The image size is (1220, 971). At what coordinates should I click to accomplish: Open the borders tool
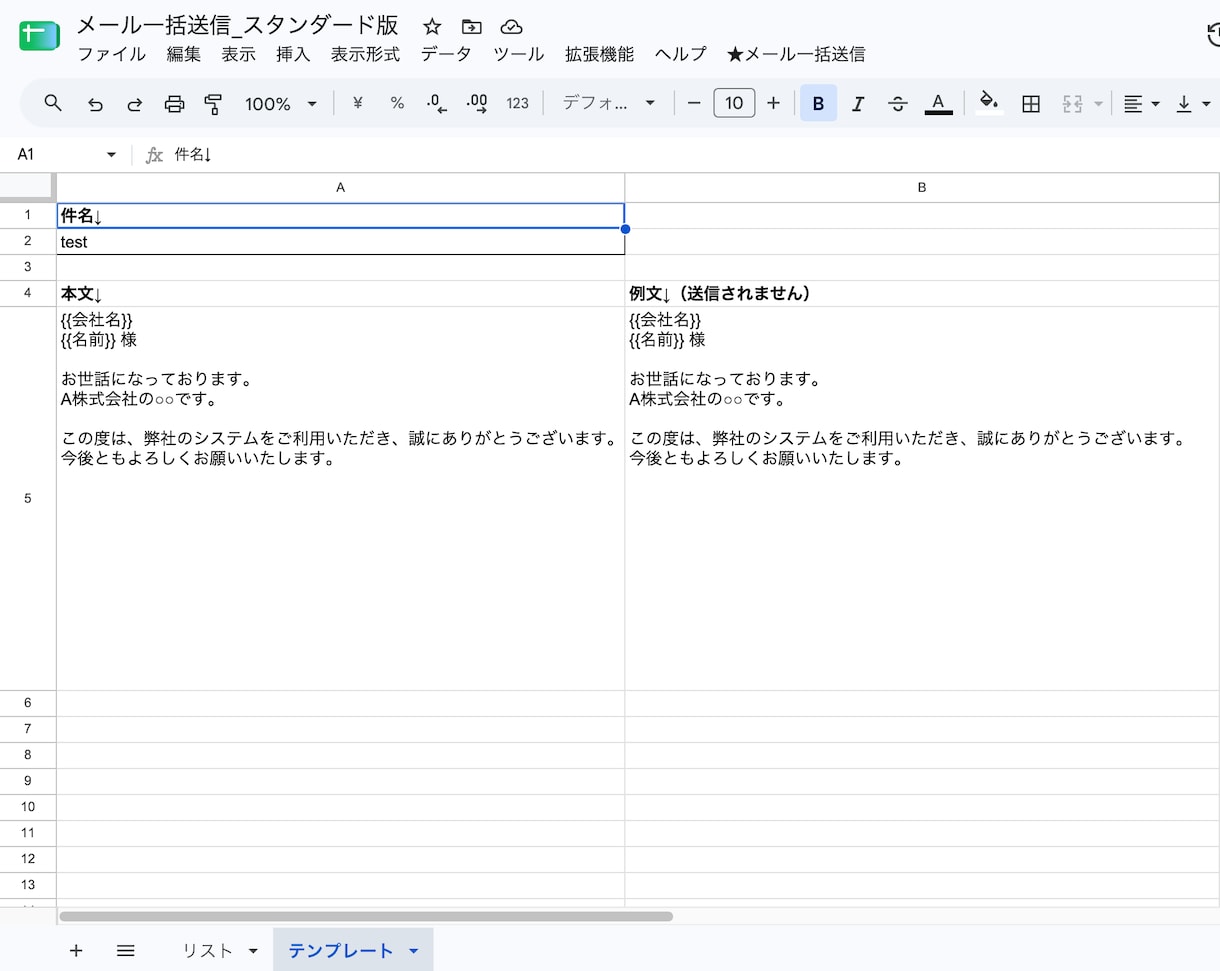[1031, 103]
